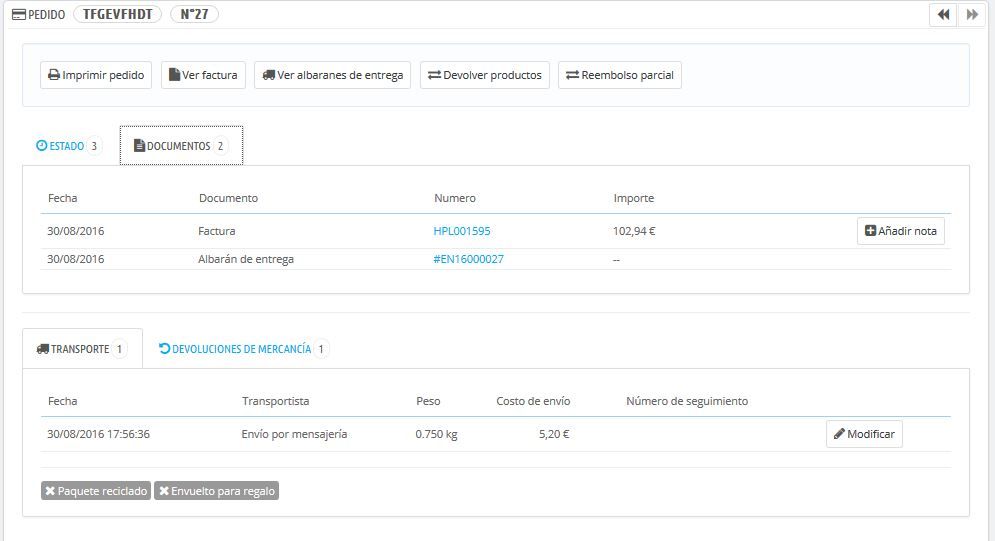Click shipping date 30/08/2016 17:56:36
The height and width of the screenshot is (541, 995).
click(98, 434)
